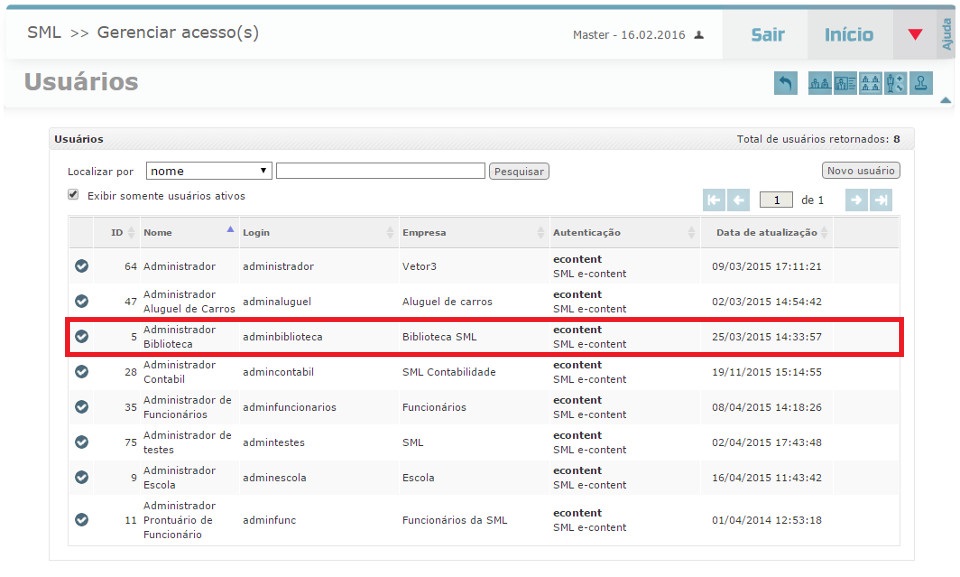Open the user profile card icon

[x=845, y=84]
